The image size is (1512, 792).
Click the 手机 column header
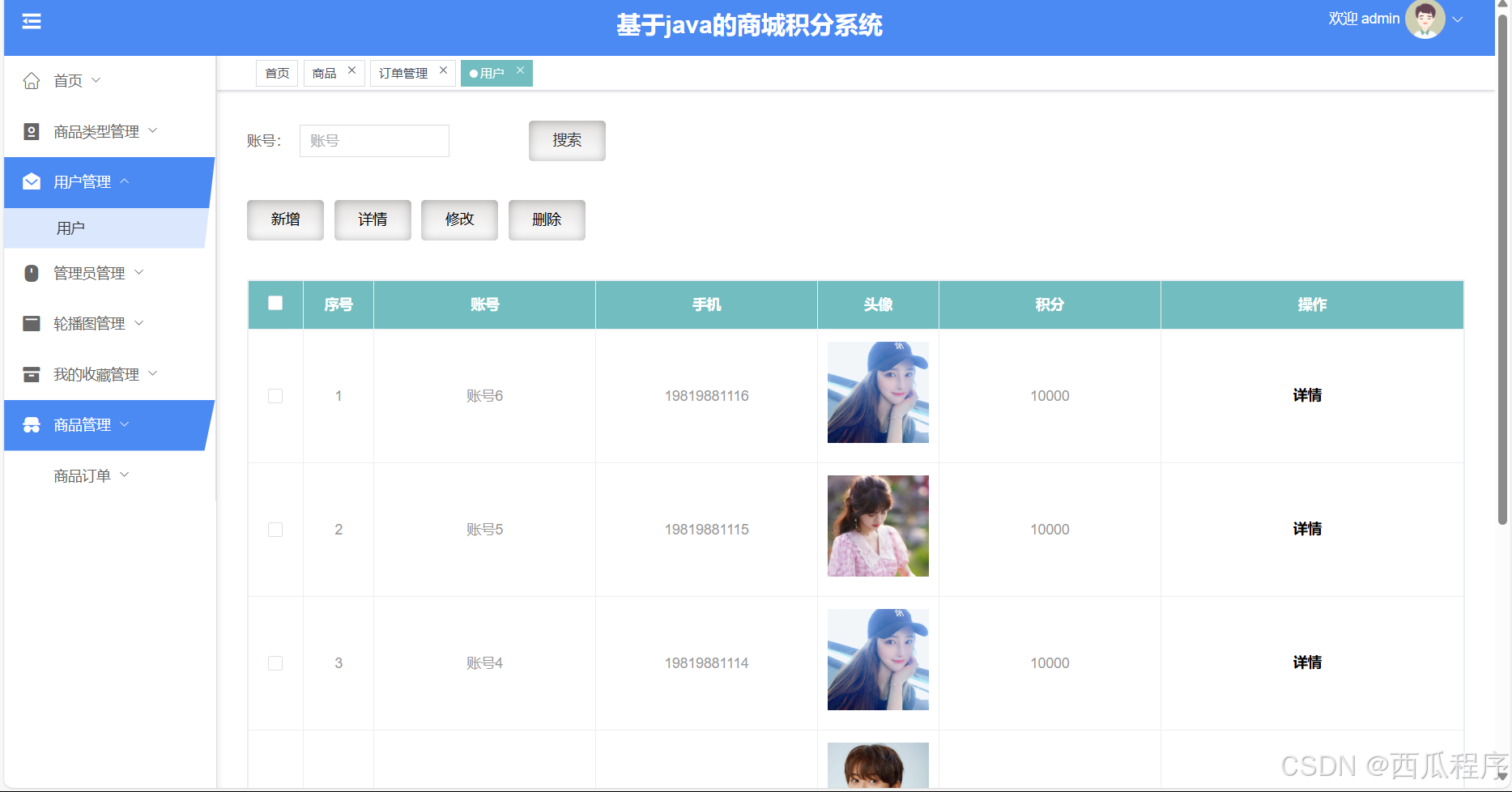click(706, 304)
